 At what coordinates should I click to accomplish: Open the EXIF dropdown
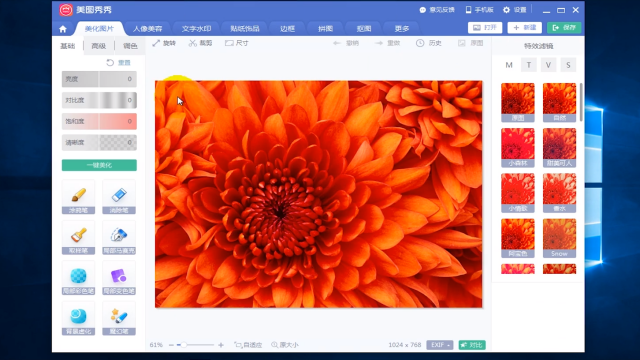pyautogui.click(x=440, y=345)
